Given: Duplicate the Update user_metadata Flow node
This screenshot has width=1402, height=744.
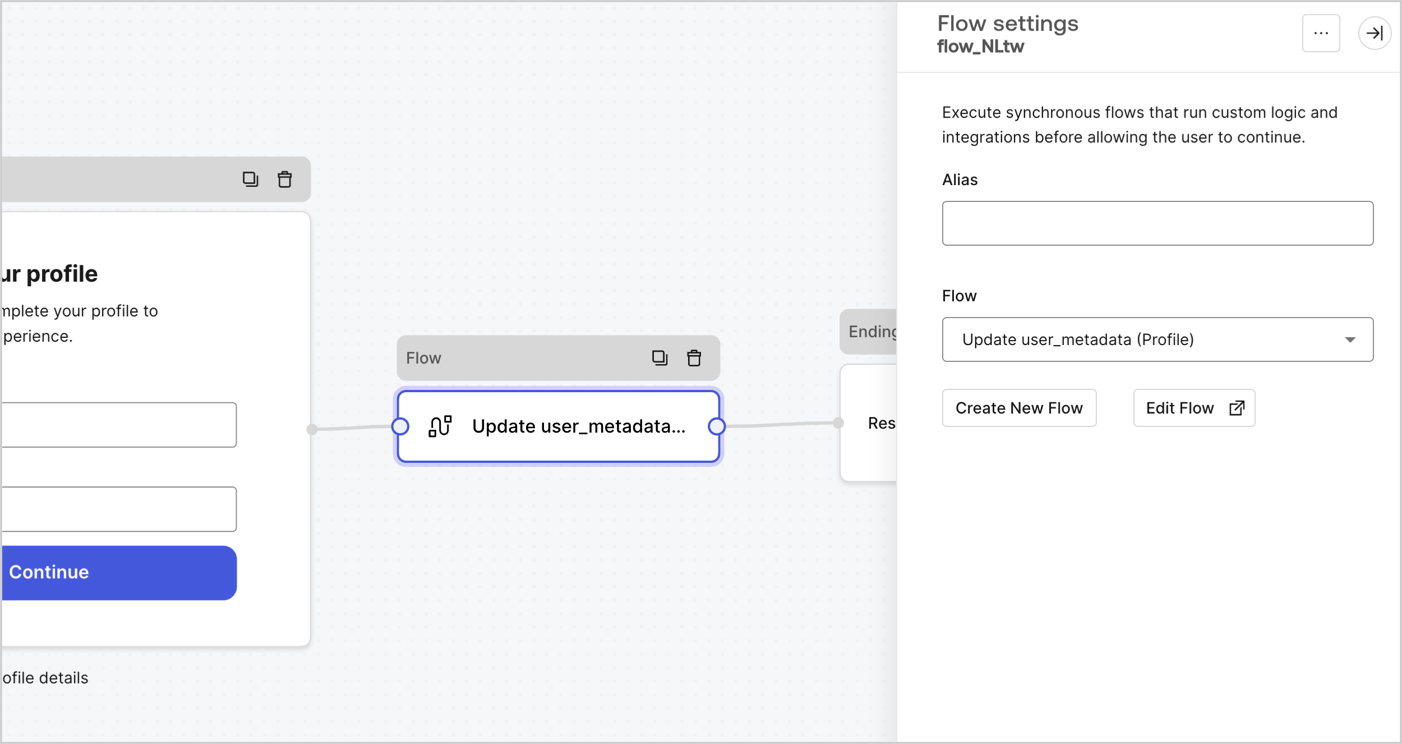Looking at the screenshot, I should 659,357.
